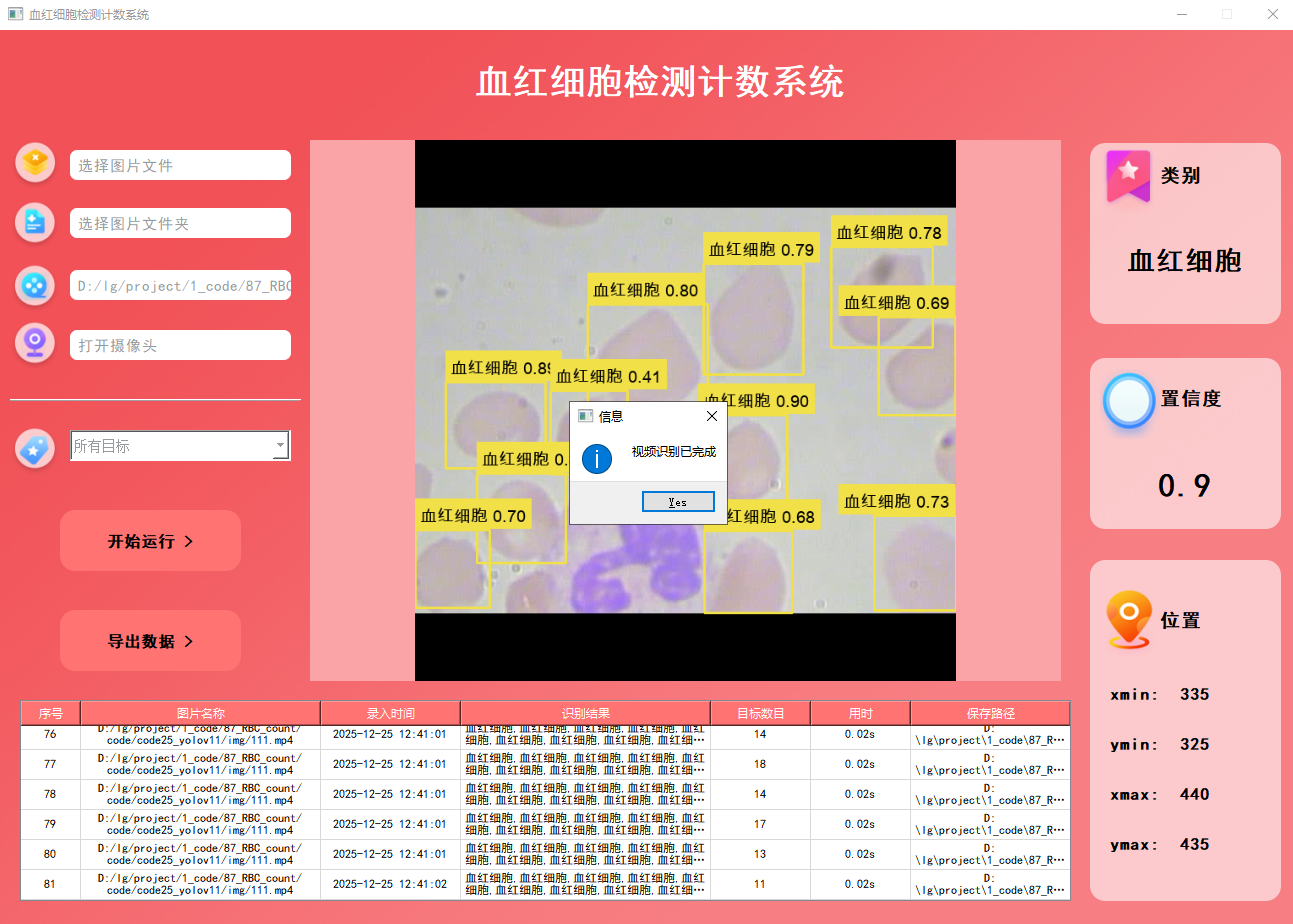Click the xmin value 335

click(1194, 694)
